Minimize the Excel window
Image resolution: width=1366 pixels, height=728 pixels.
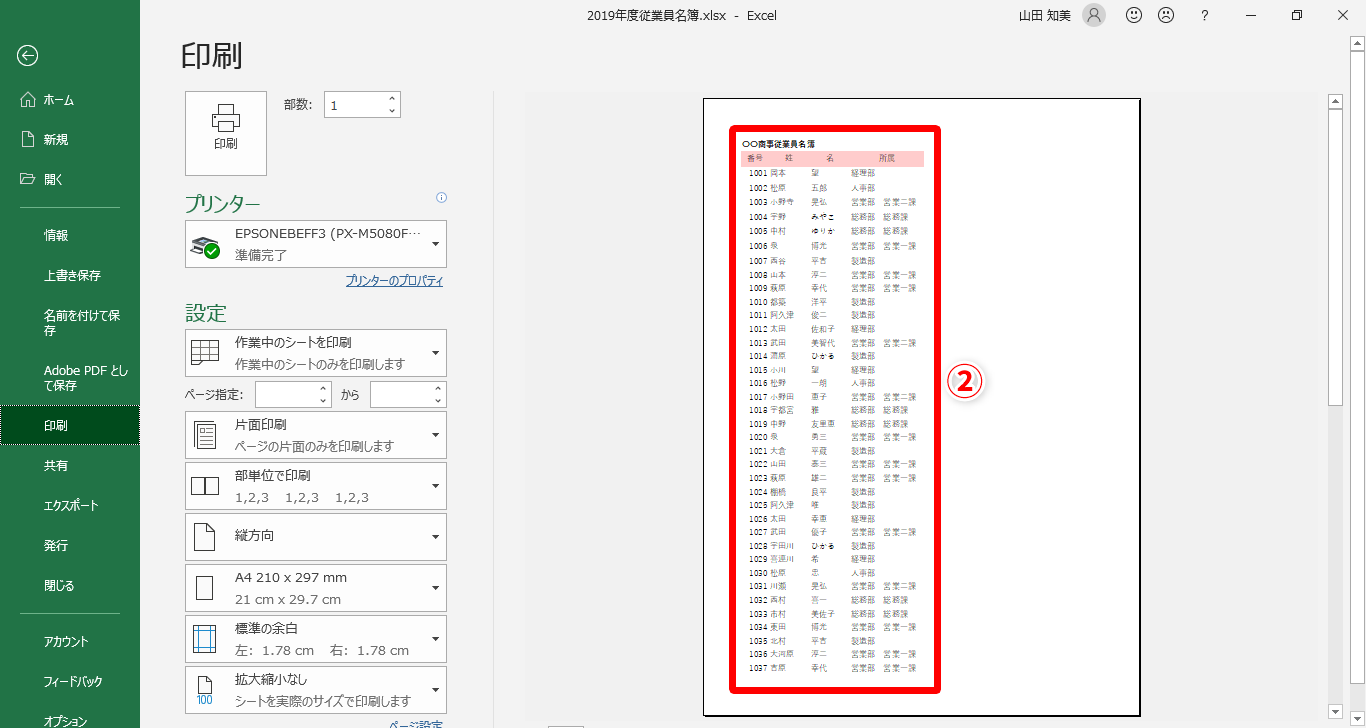pyautogui.click(x=1251, y=15)
